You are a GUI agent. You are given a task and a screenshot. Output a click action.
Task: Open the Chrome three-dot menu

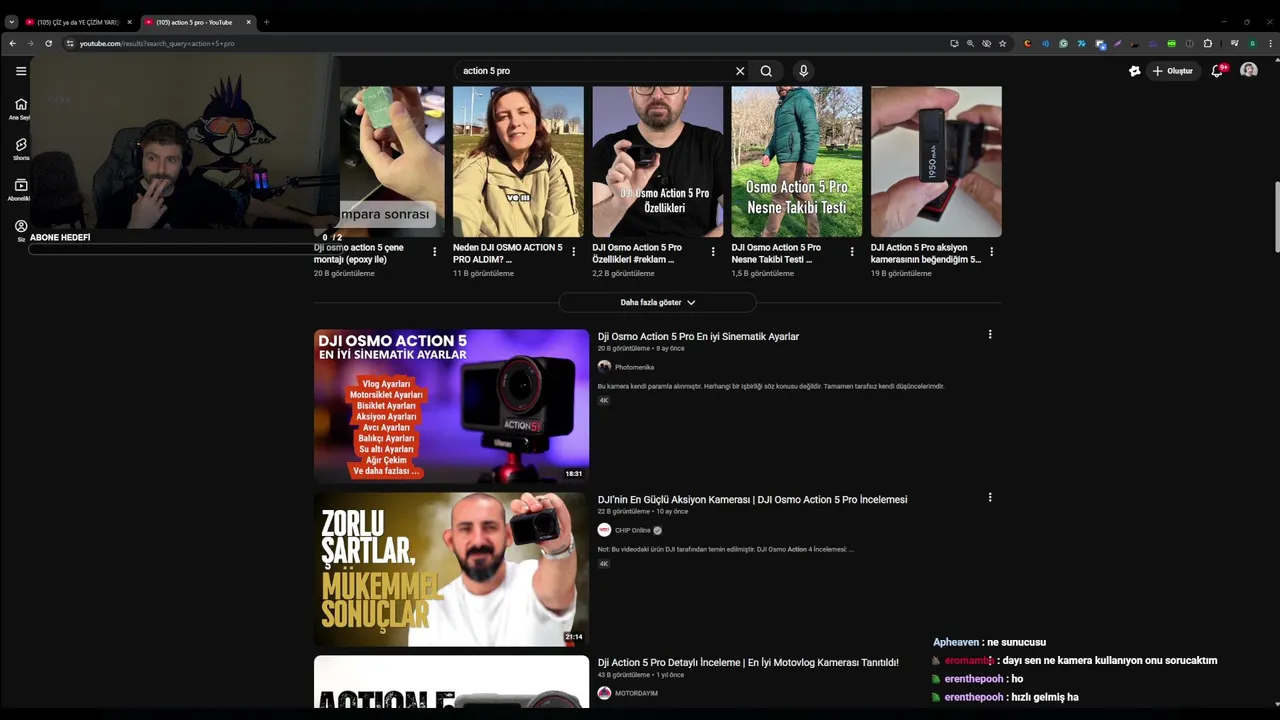point(1270,43)
